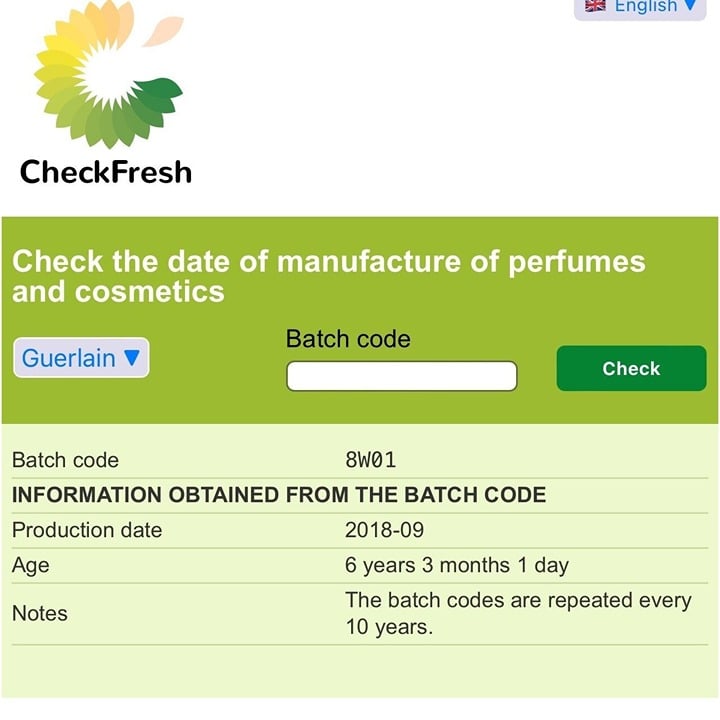Image resolution: width=720 pixels, height=720 pixels.
Task: Click the Notes row label
Action: pos(39,613)
